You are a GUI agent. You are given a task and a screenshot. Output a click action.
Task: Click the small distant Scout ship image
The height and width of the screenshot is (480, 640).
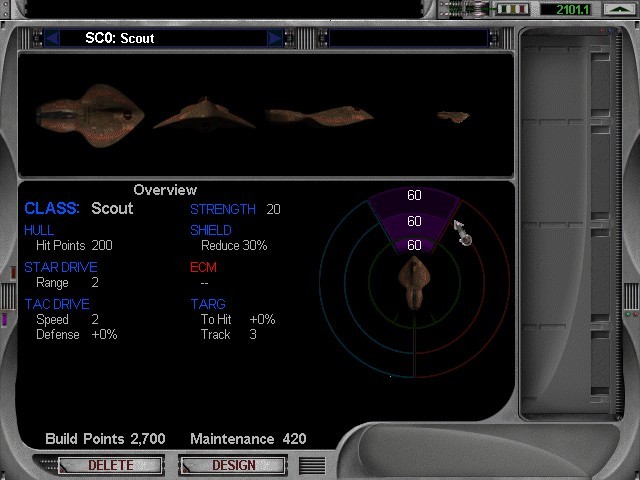[x=453, y=117]
